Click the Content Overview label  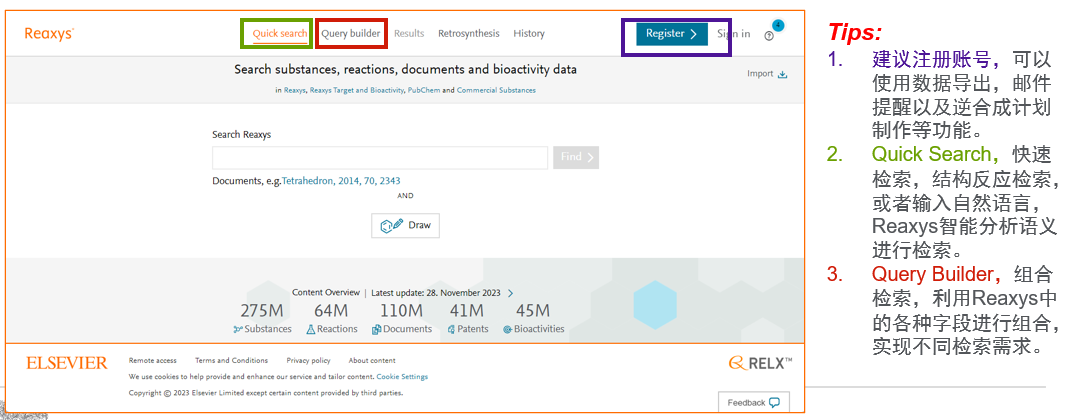coord(326,293)
